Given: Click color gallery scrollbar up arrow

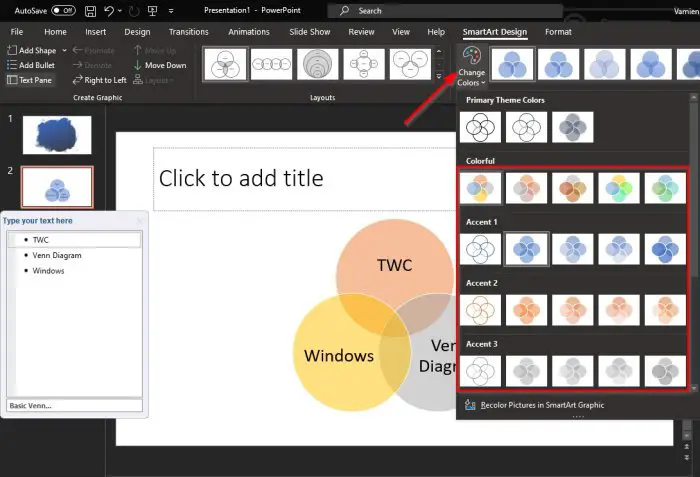Looking at the screenshot, I should click(x=694, y=97).
